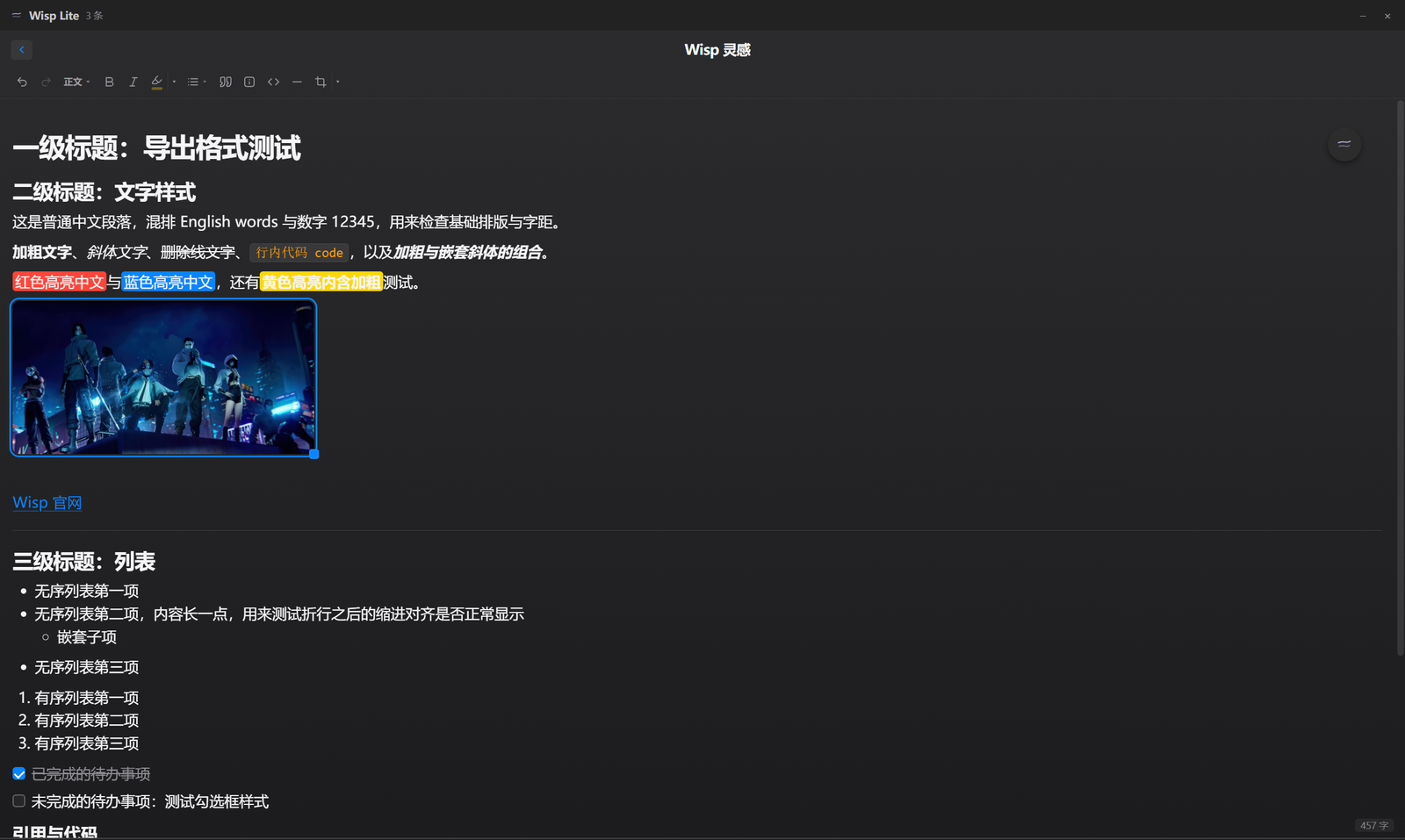The image size is (1405, 840).
Task: Select the crop screenshot icon
Action: point(321,82)
